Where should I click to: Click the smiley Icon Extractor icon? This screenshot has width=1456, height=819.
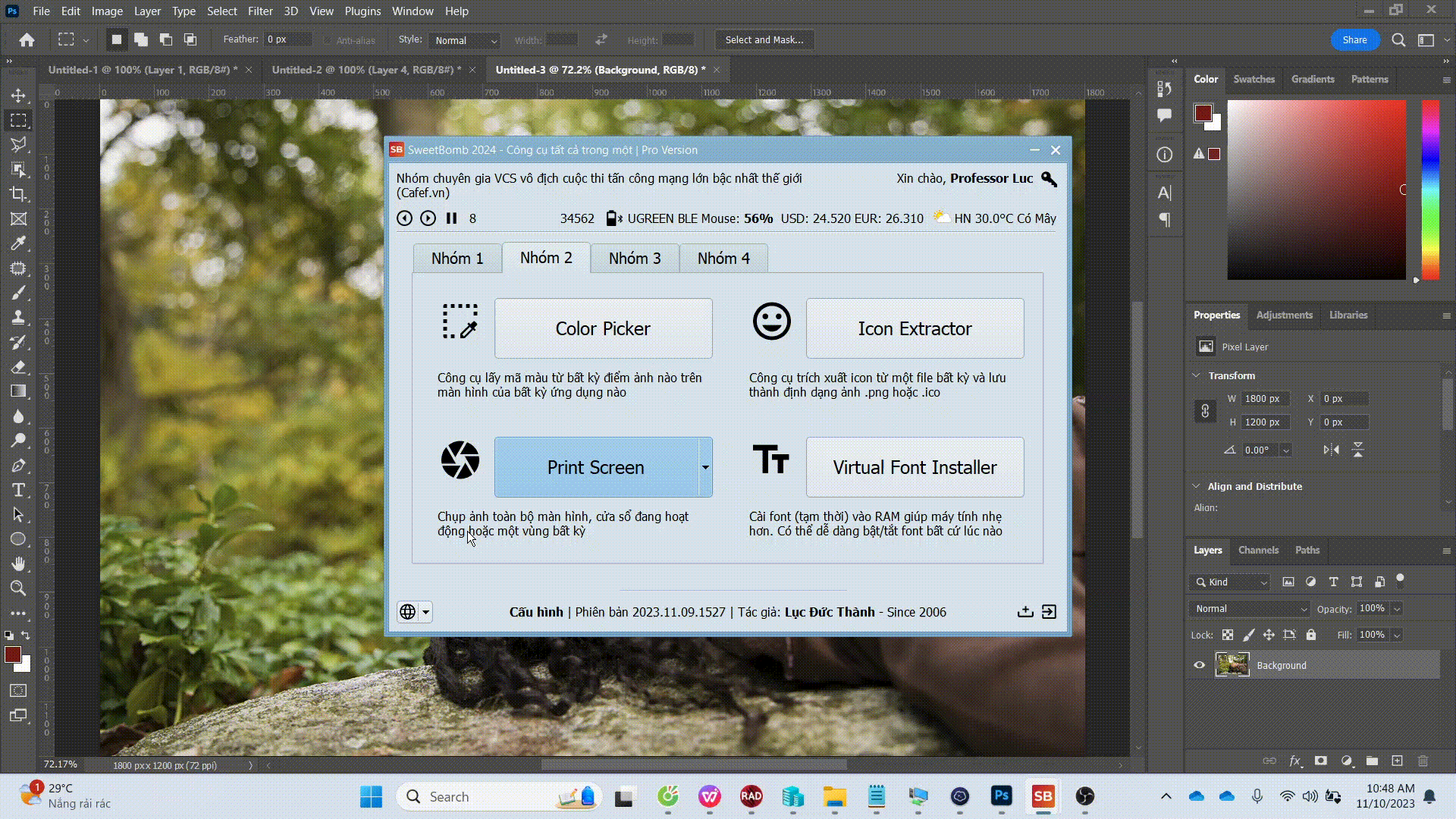(x=771, y=322)
